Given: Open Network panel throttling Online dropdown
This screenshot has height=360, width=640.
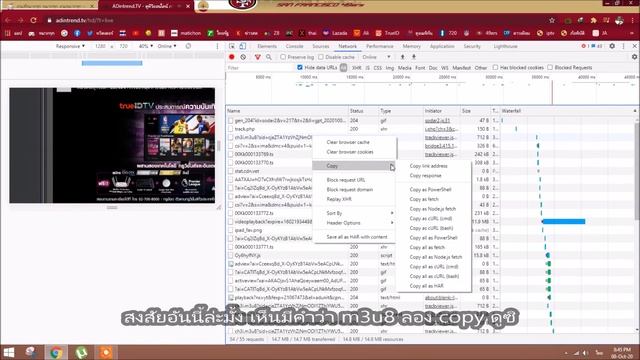Looking at the screenshot, I should (376, 57).
